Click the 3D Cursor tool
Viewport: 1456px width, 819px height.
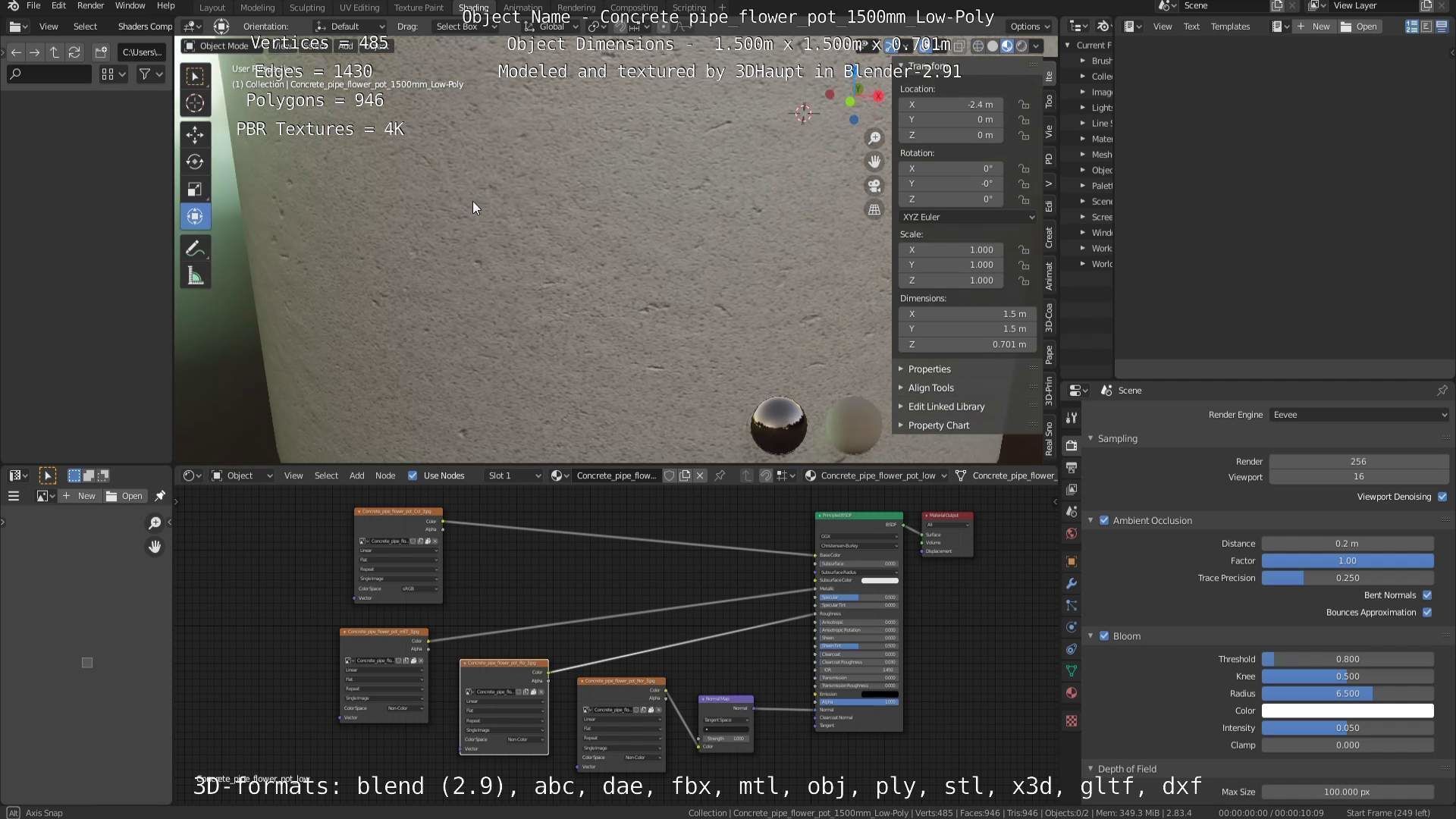(x=195, y=103)
